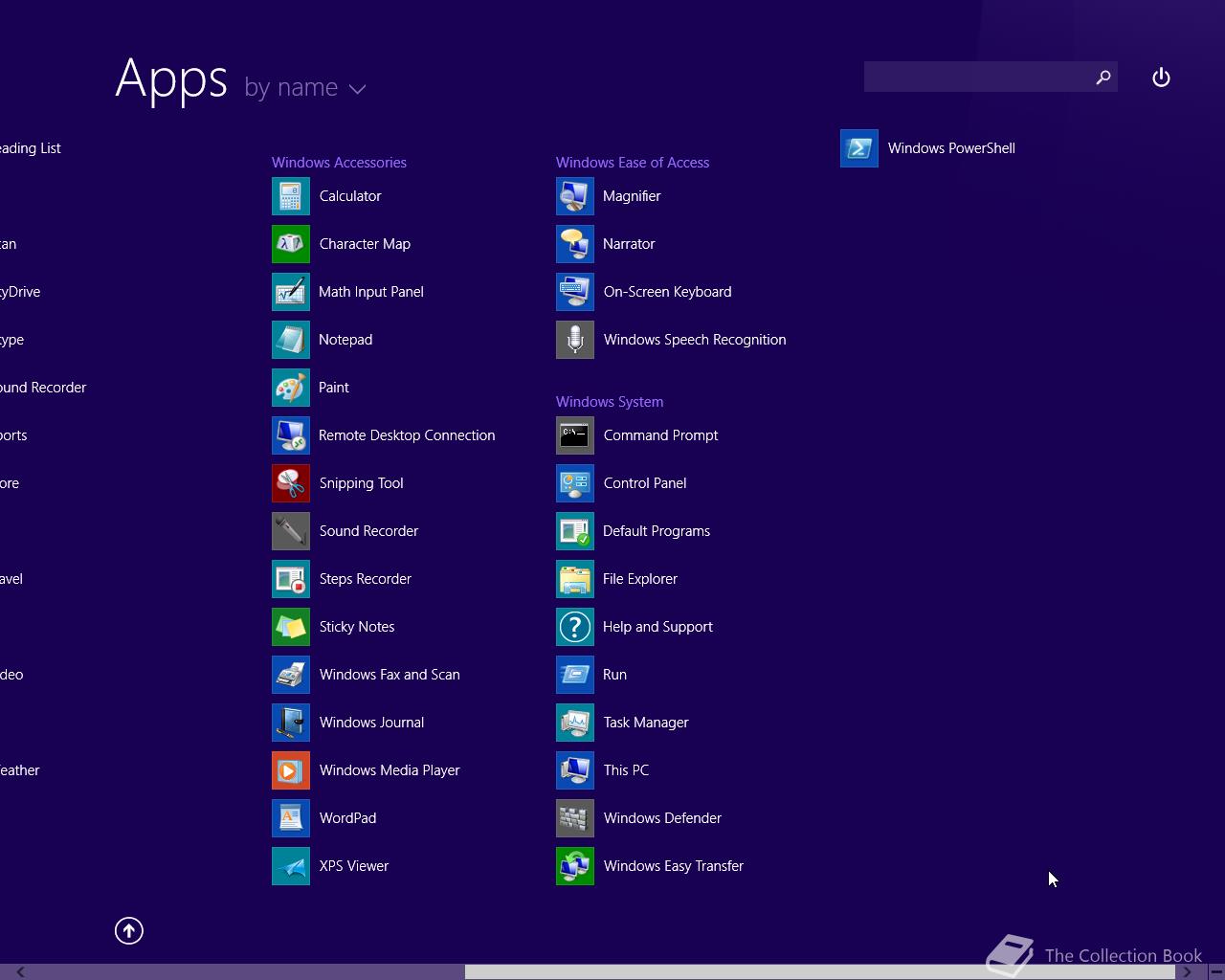
Task: Click the scrollbar left arrow
Action: pyautogui.click(x=20, y=972)
